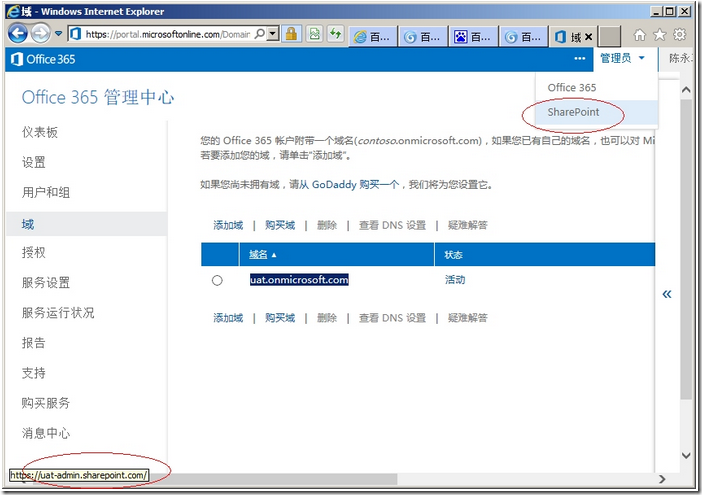
Task: Click the horizontal scrollbar right arrow
Action: click(x=662, y=479)
